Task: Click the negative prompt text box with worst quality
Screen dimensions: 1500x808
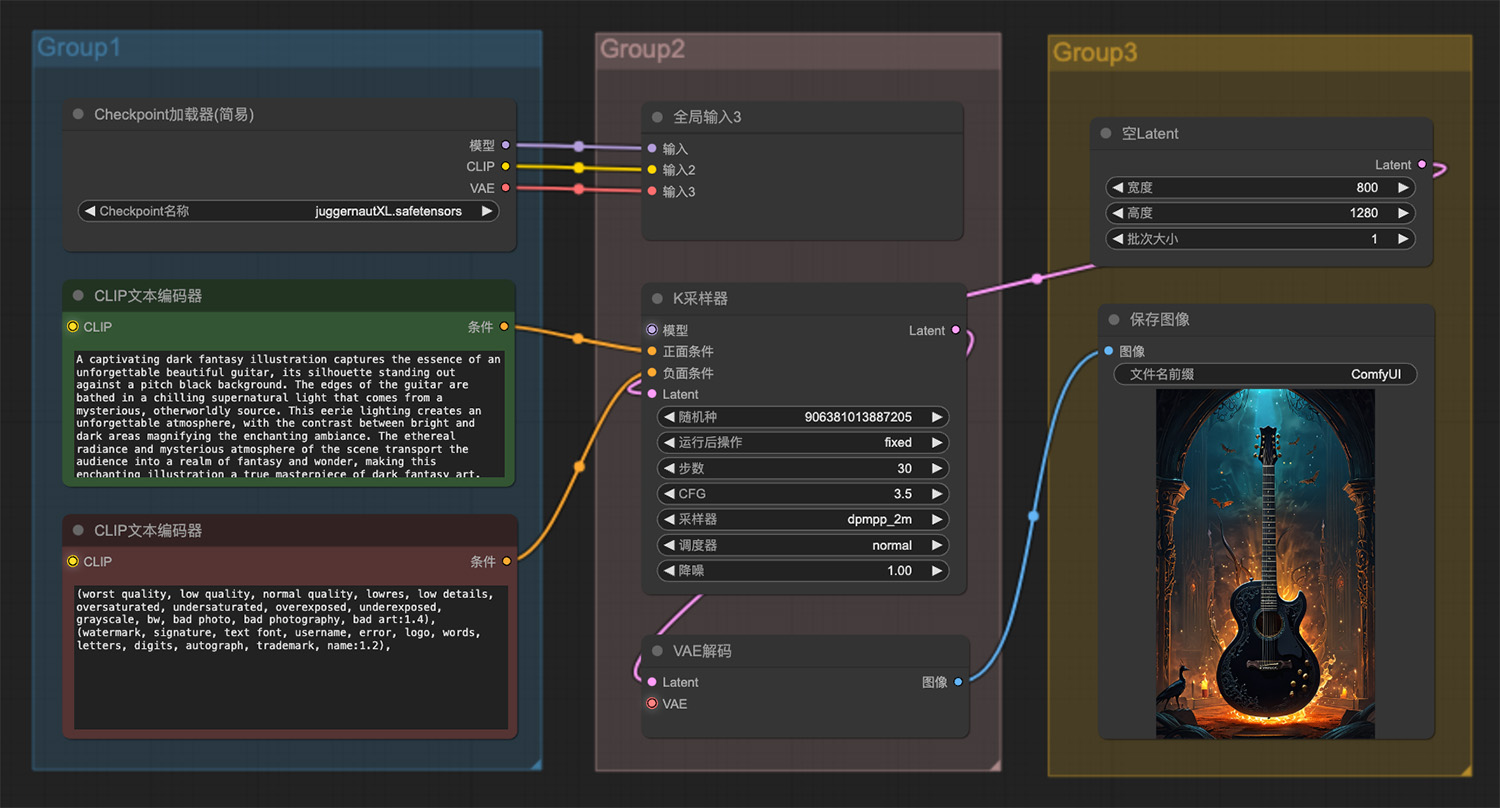Action: click(x=290, y=657)
